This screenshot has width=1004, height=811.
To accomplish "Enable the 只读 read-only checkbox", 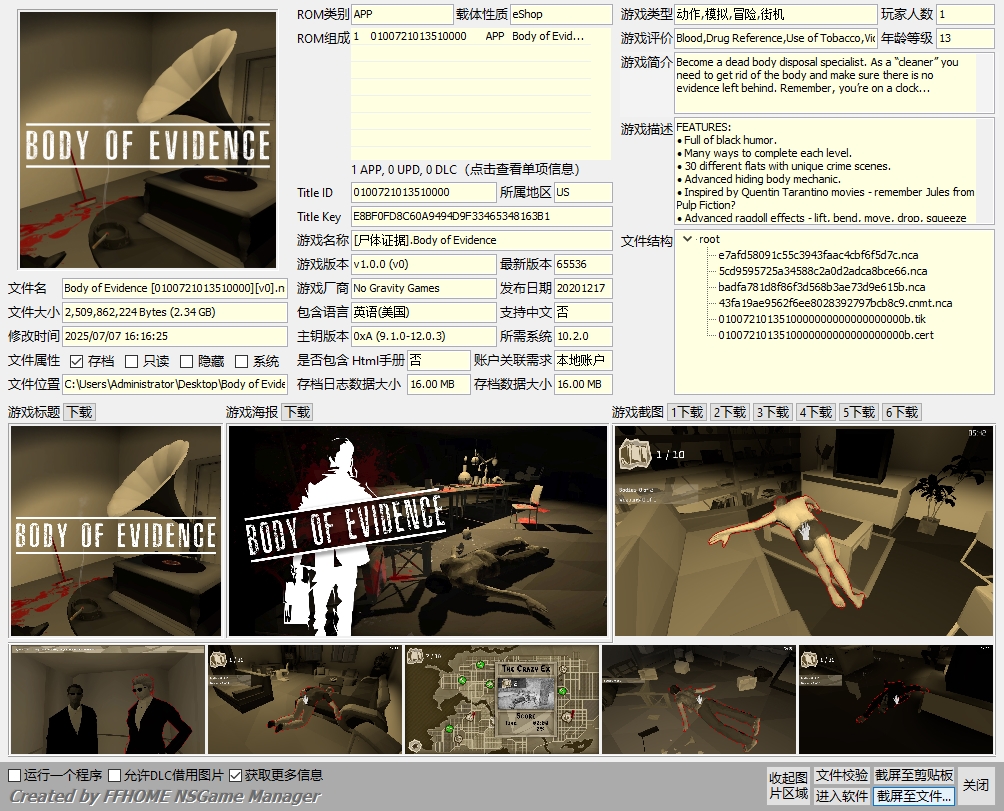I will point(132,361).
